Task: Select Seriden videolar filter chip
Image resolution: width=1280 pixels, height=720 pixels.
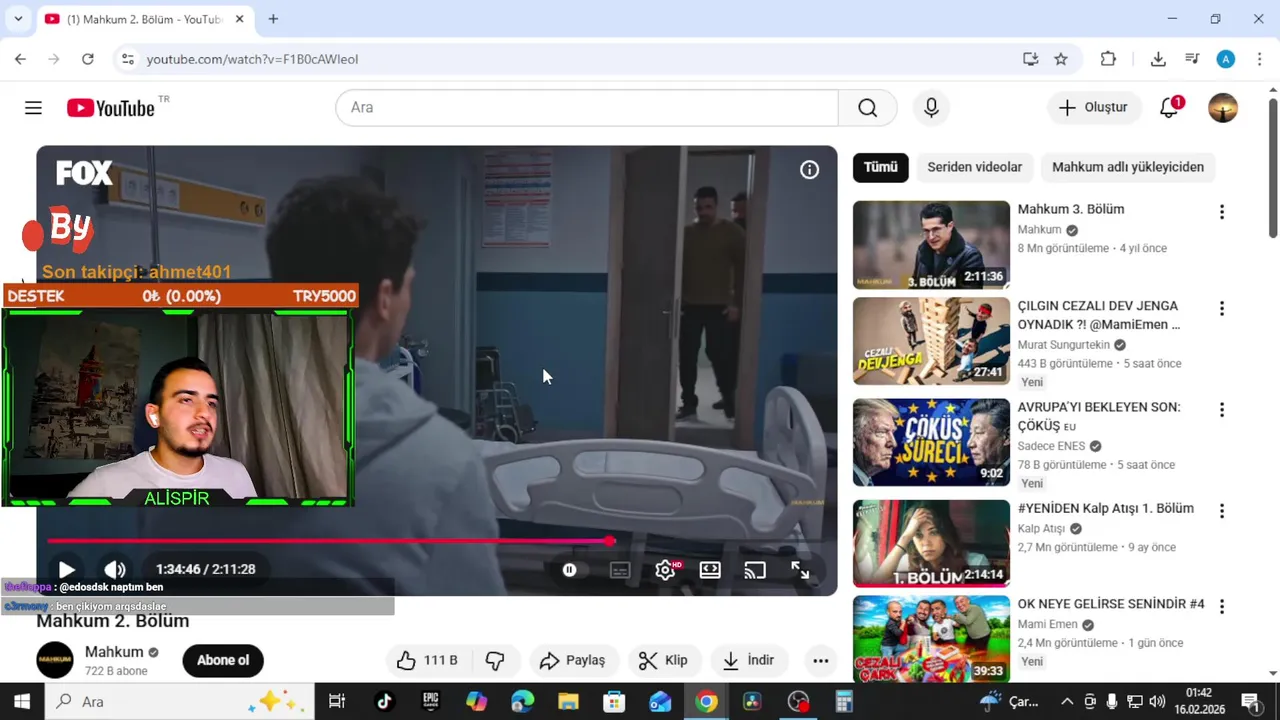Action: coord(974,167)
